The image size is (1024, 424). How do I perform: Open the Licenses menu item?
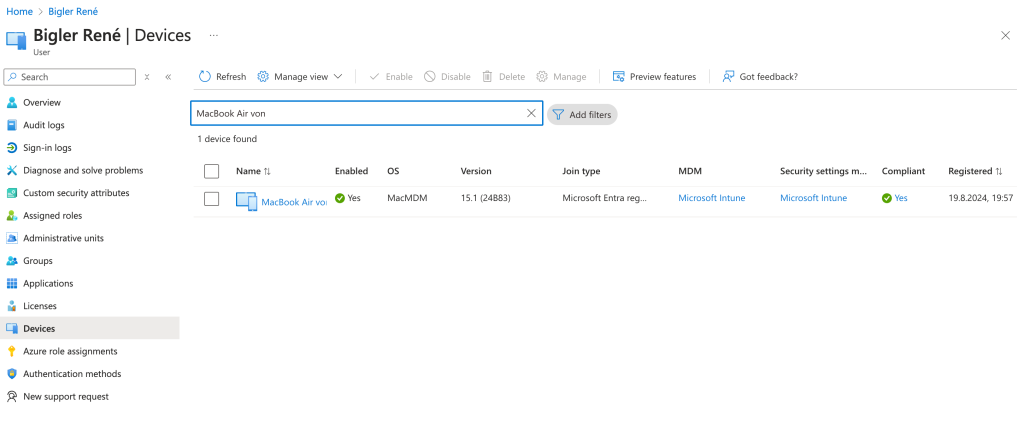40,306
